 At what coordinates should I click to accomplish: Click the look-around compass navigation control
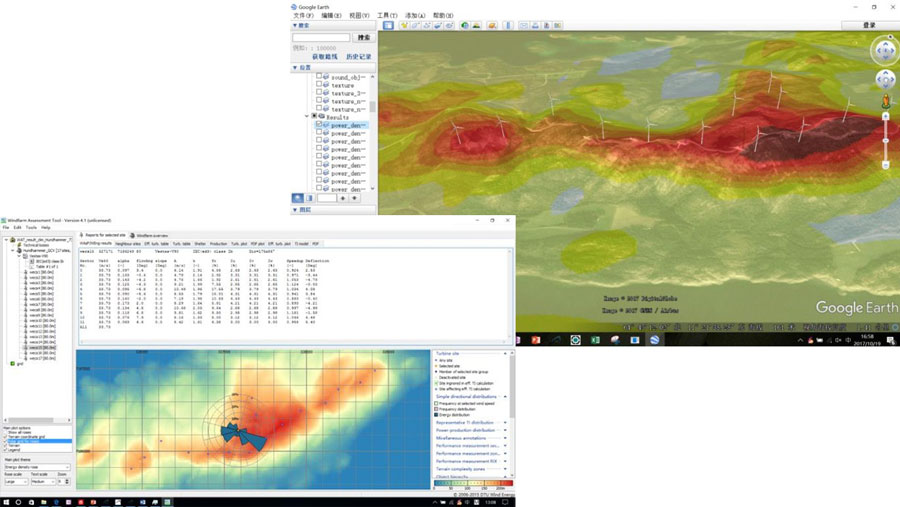click(x=885, y=50)
